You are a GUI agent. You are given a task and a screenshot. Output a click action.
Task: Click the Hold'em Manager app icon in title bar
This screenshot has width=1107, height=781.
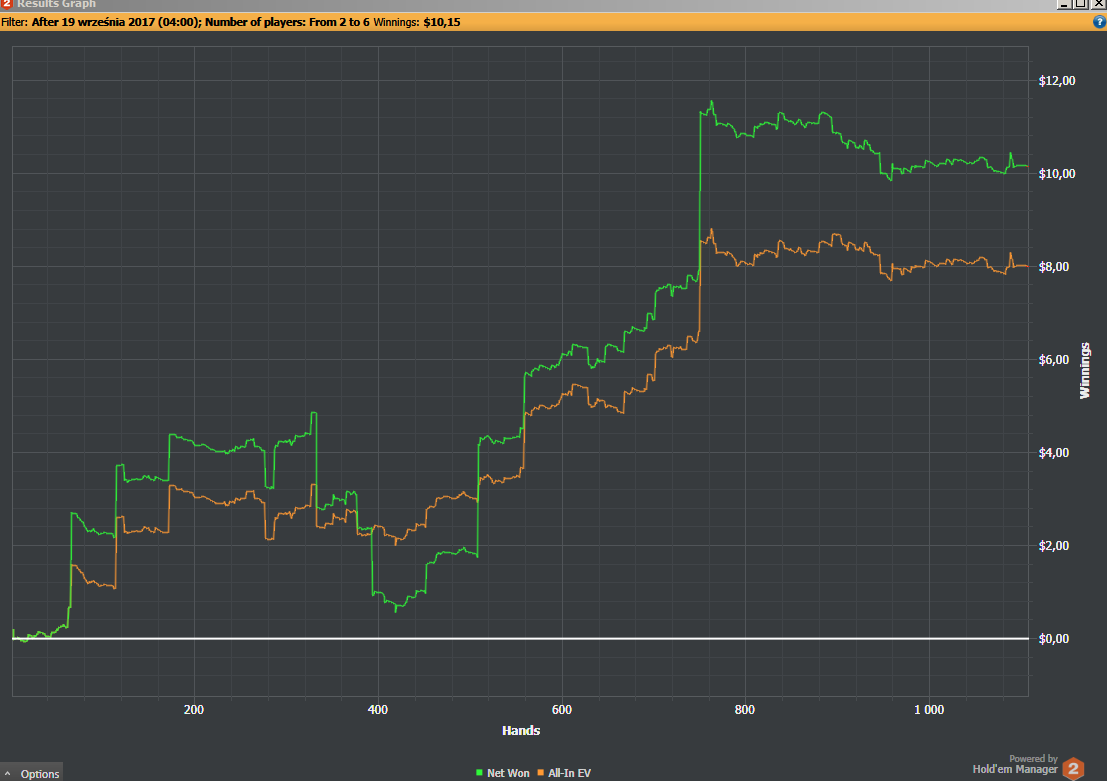click(x=6, y=4)
